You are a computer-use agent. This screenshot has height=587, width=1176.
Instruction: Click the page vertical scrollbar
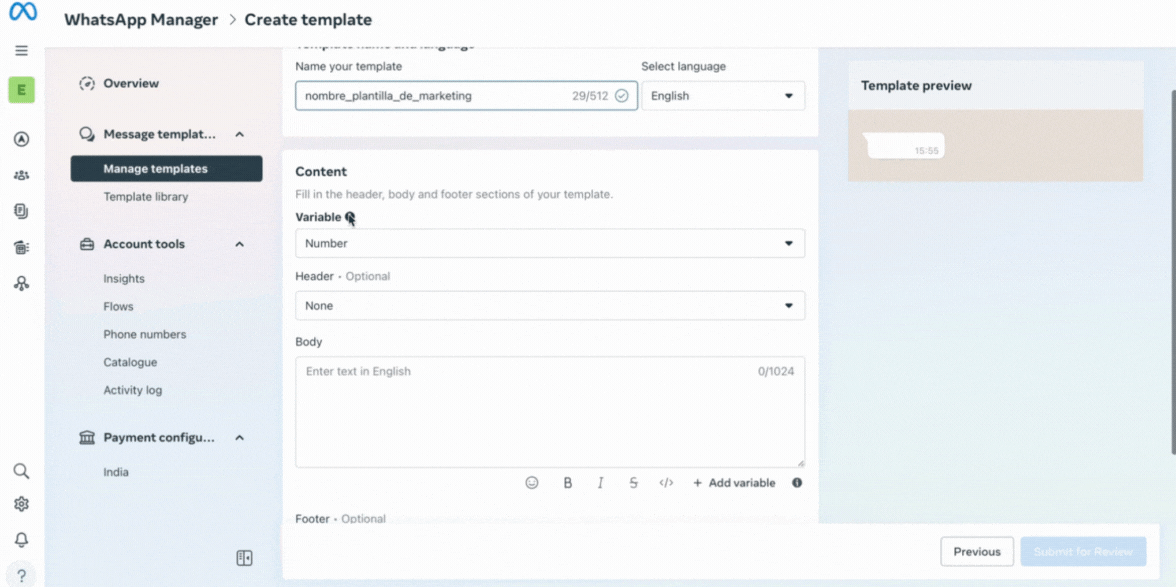[x=1172, y=271]
